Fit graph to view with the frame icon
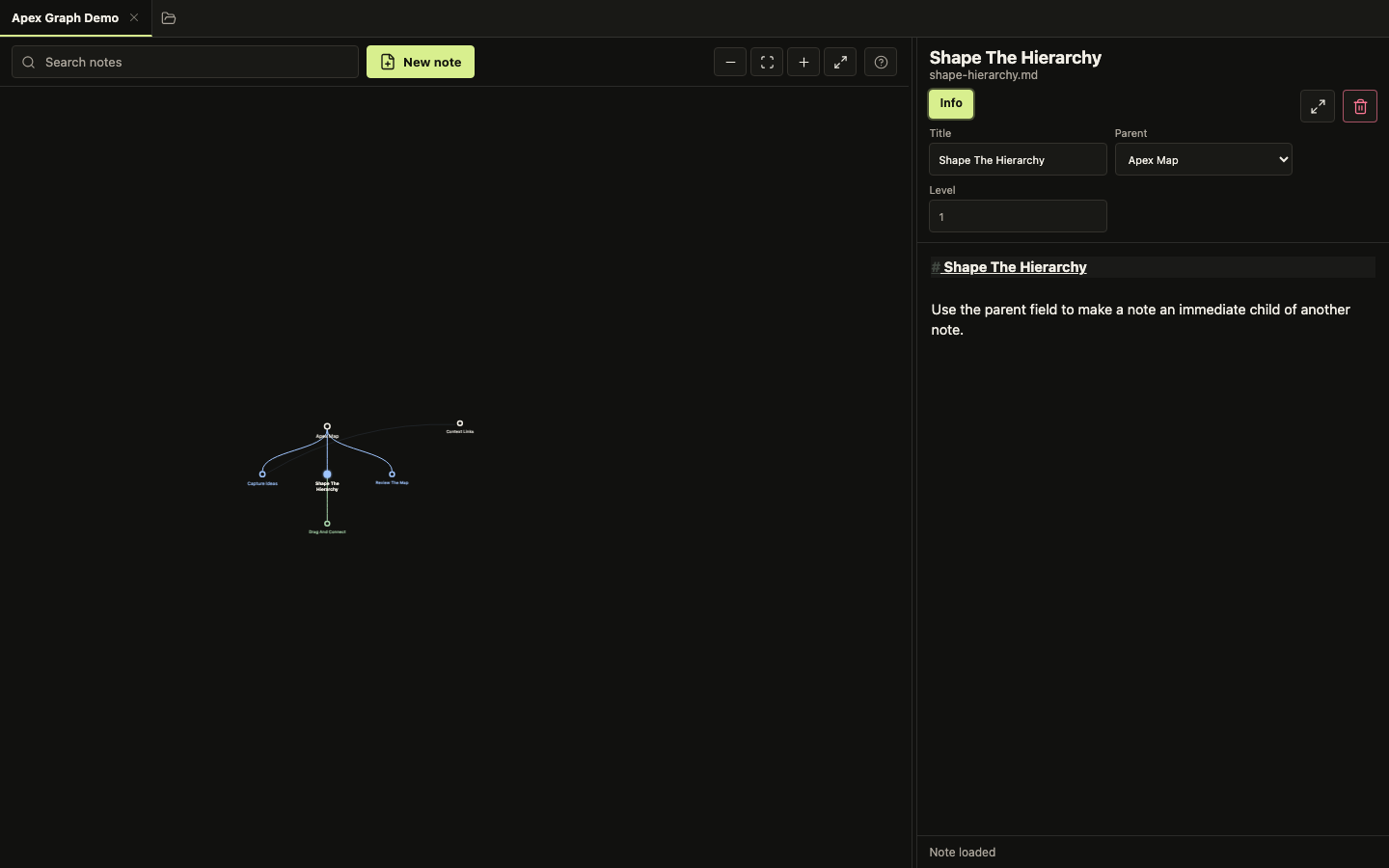This screenshot has height=868, width=1389. tap(767, 62)
